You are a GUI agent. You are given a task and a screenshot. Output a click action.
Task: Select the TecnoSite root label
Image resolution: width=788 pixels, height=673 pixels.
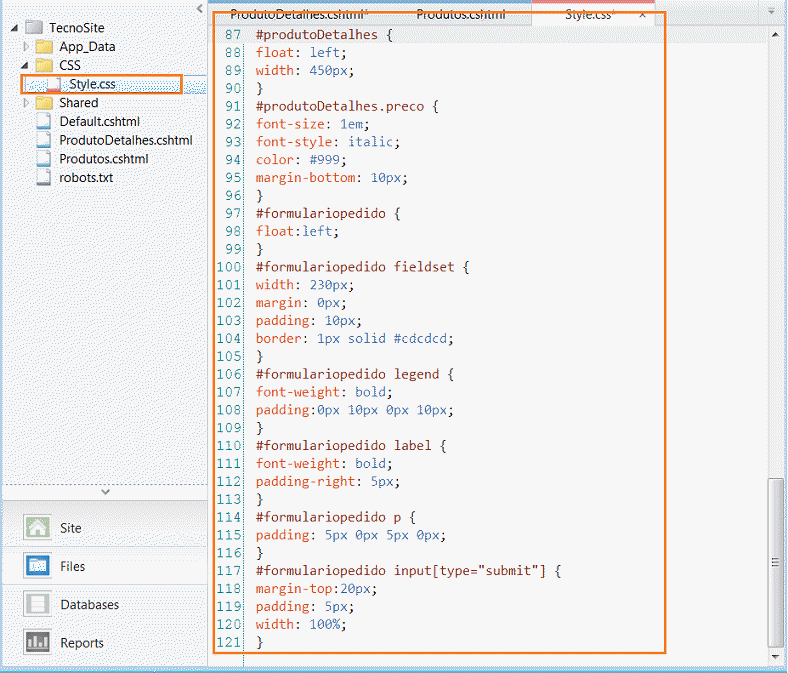[76, 28]
